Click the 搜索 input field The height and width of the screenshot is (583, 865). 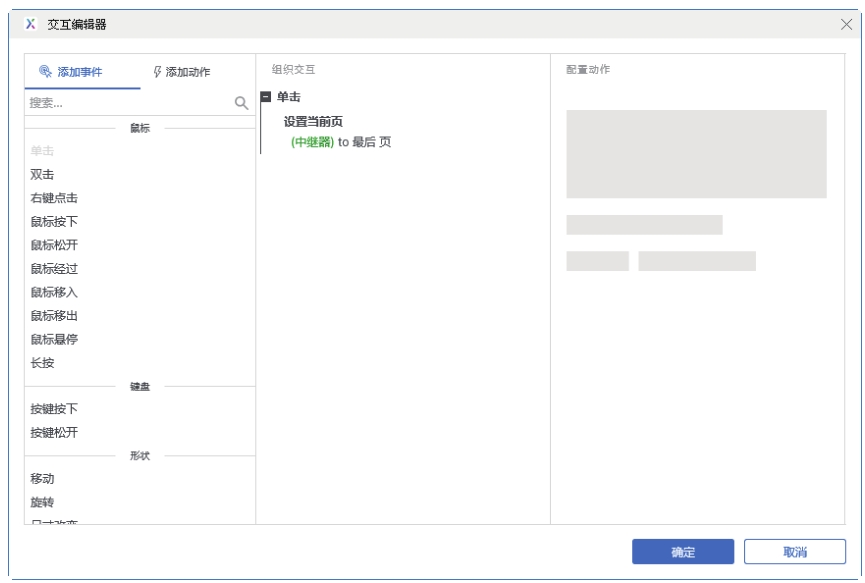point(128,103)
